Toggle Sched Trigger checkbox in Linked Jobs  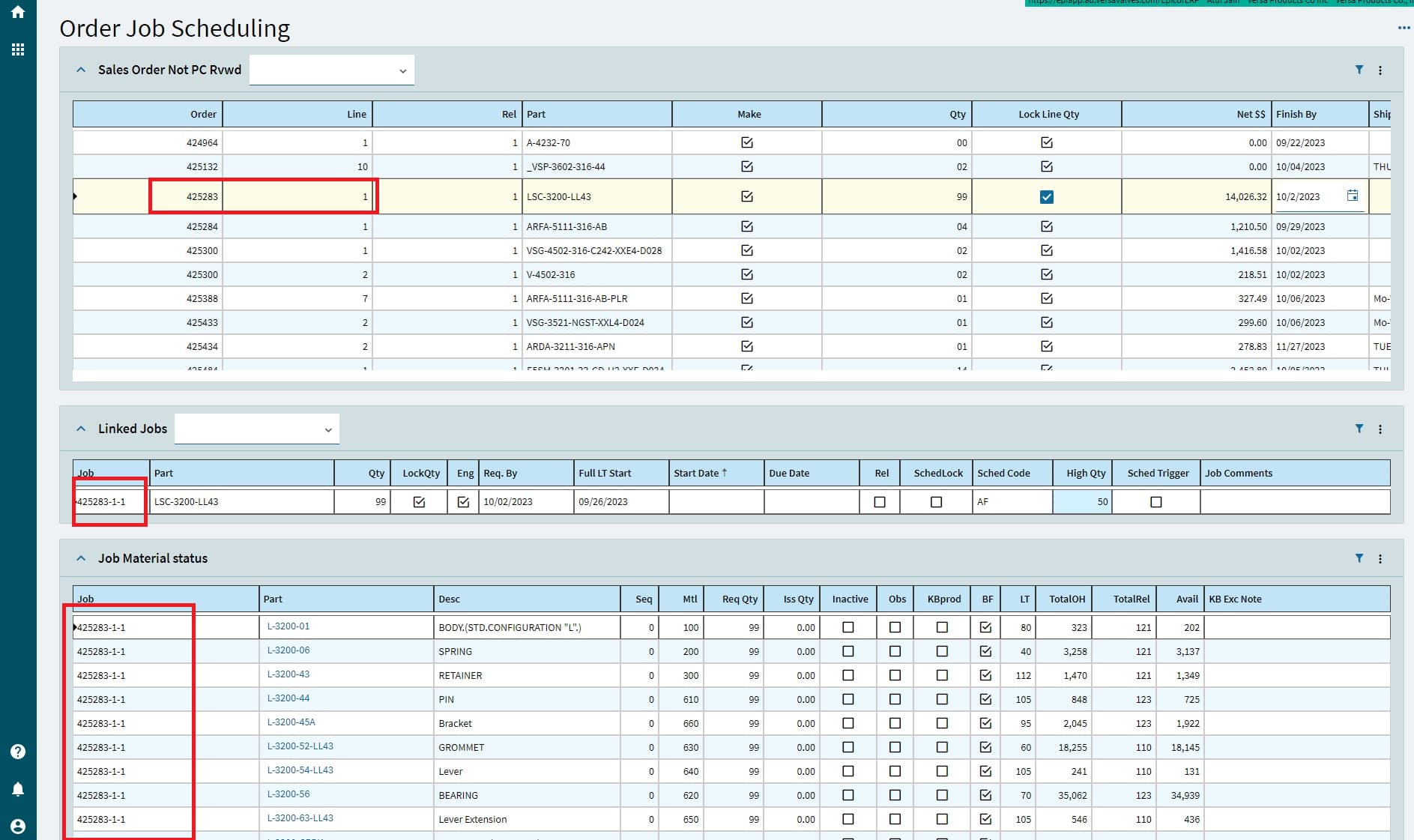(x=1155, y=502)
